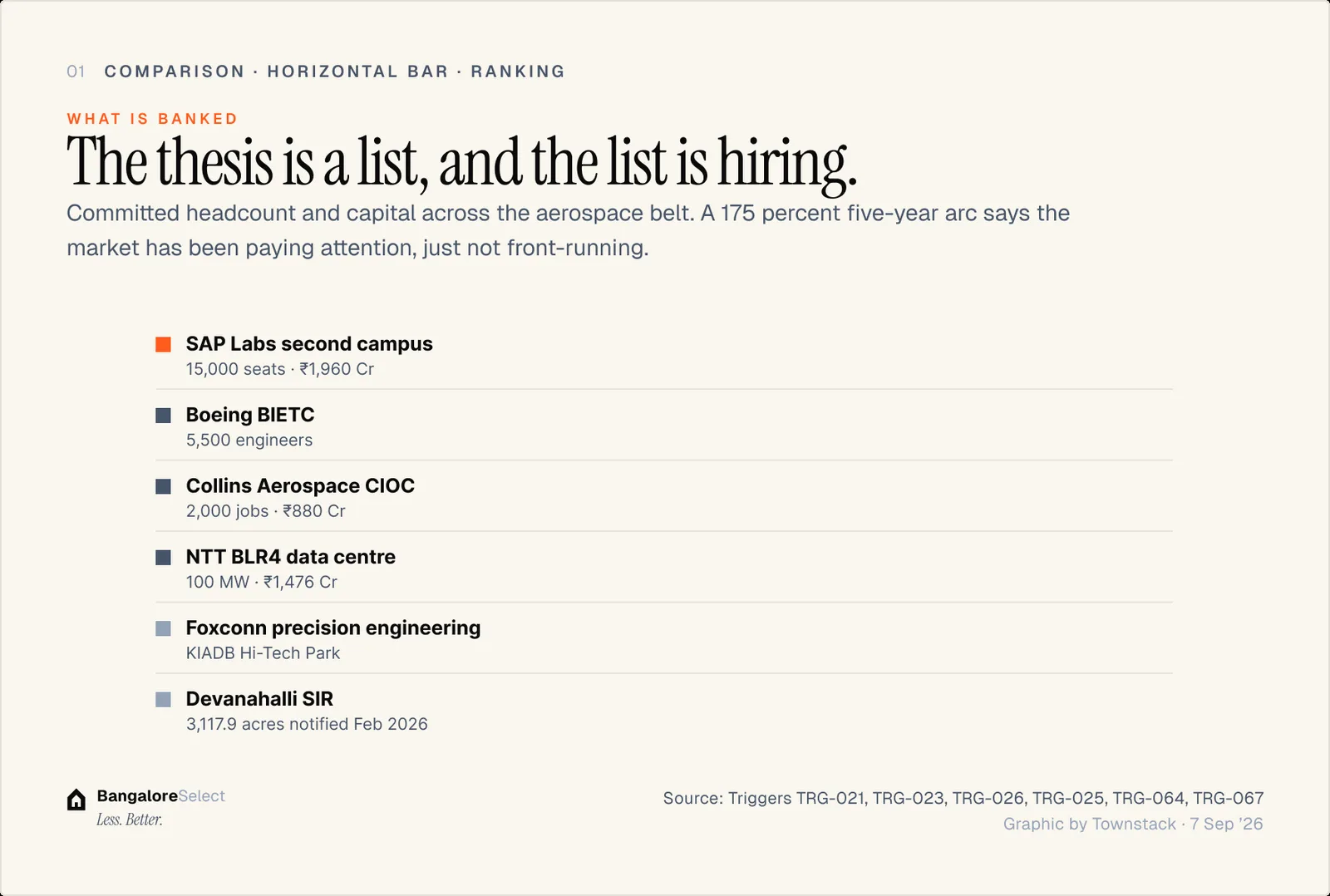This screenshot has height=896, width=1330.
Task: Click the orange square beside SAP Labs second campus
Action: coord(164,344)
